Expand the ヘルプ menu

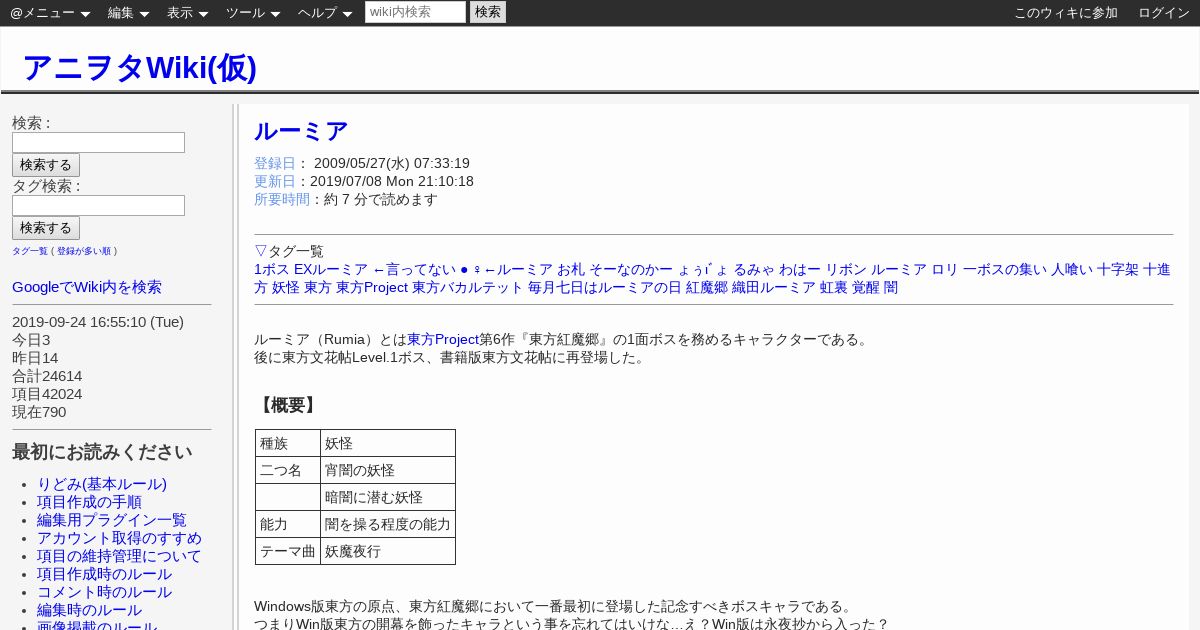325,13
